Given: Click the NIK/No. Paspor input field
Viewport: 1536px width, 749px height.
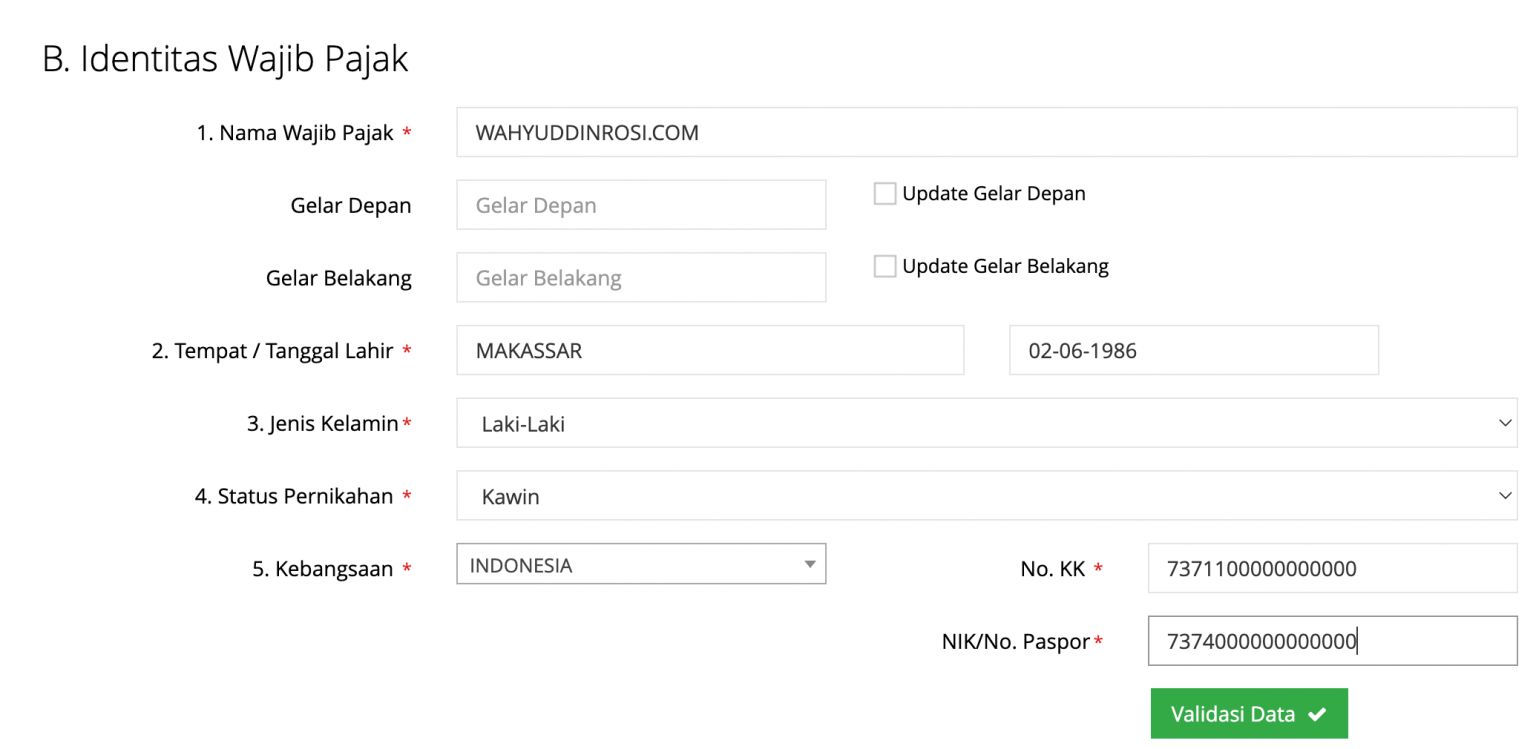Looking at the screenshot, I should [x=1331, y=641].
